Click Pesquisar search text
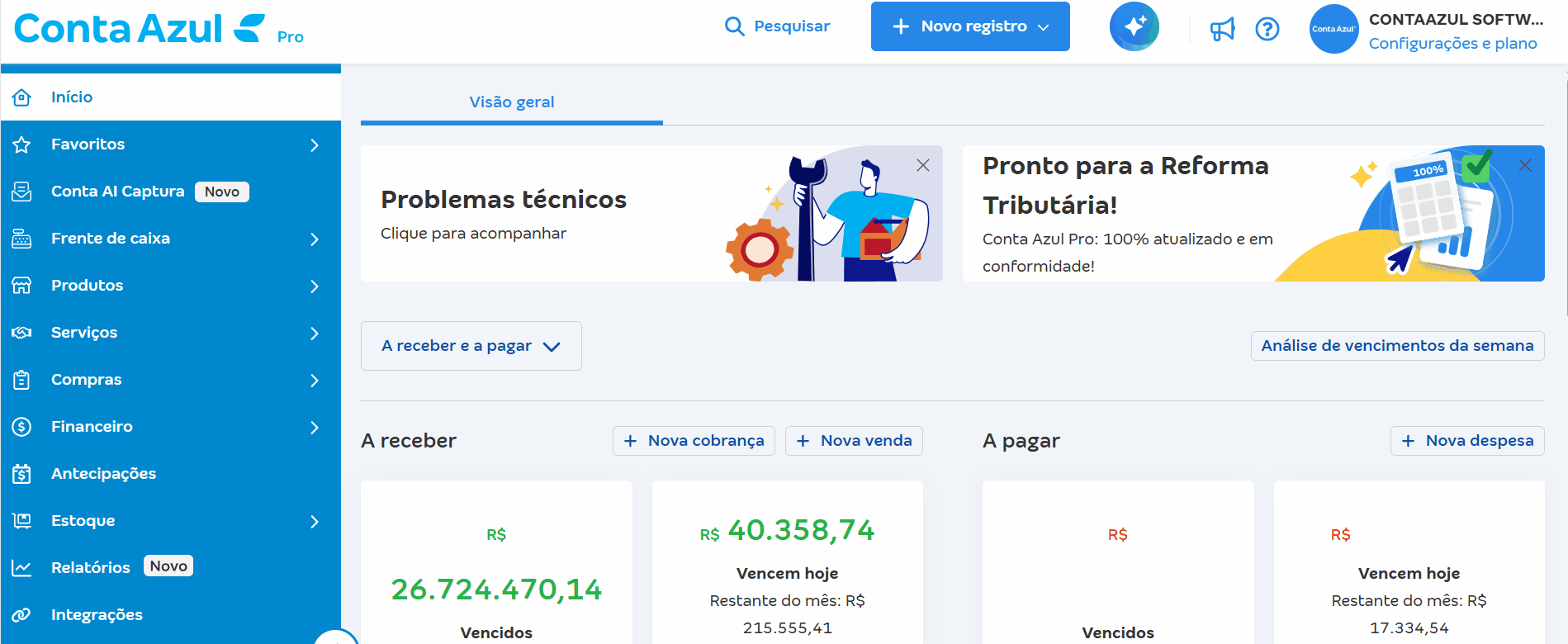1568x644 pixels. [x=792, y=26]
